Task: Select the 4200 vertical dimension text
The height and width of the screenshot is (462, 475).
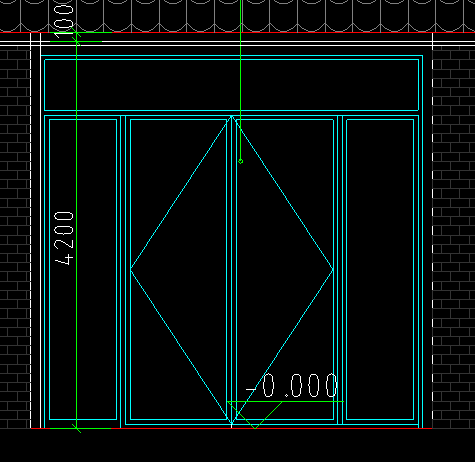Action: 64,238
